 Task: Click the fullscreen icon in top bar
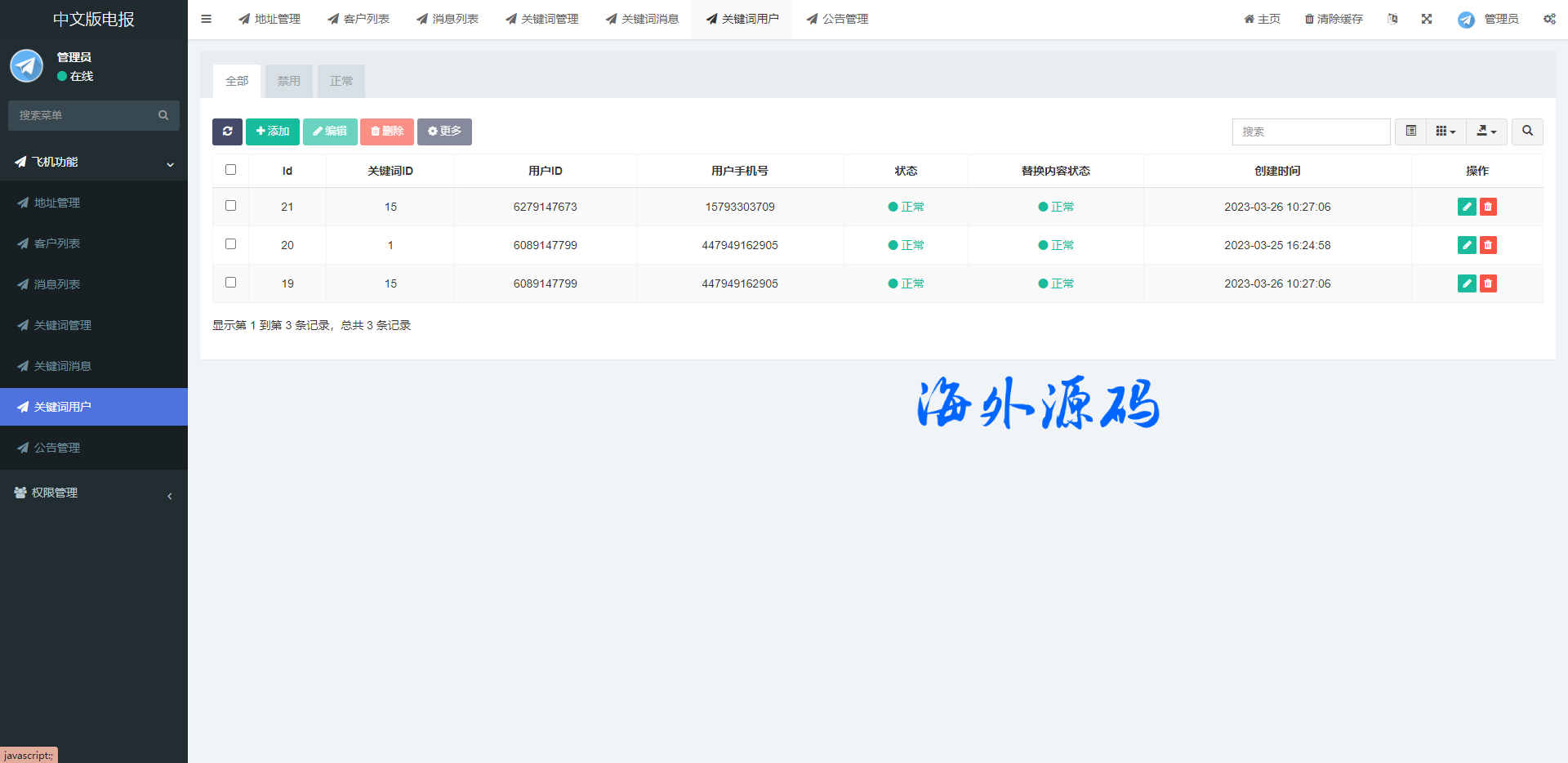(1427, 19)
